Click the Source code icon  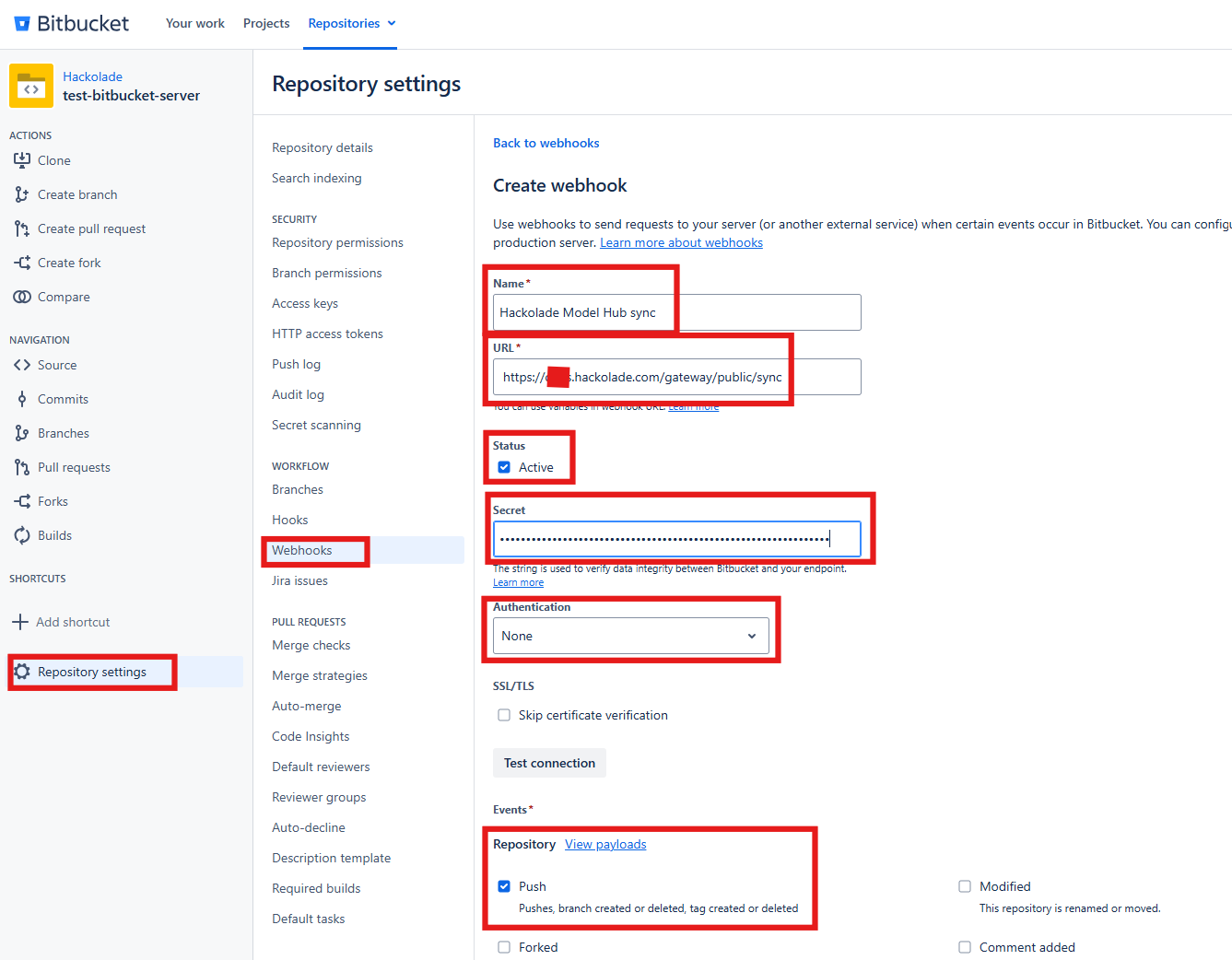pos(22,365)
